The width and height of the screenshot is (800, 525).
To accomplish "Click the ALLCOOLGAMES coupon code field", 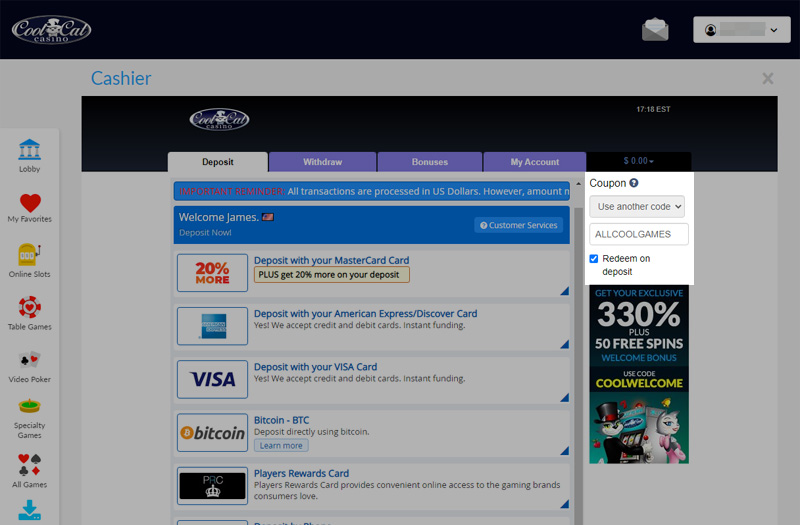I will coord(639,234).
